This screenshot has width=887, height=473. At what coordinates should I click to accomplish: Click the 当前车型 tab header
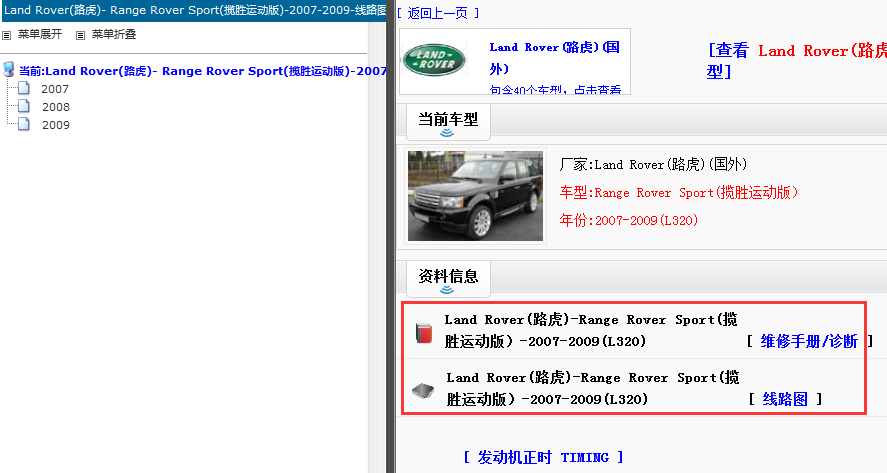click(448, 121)
